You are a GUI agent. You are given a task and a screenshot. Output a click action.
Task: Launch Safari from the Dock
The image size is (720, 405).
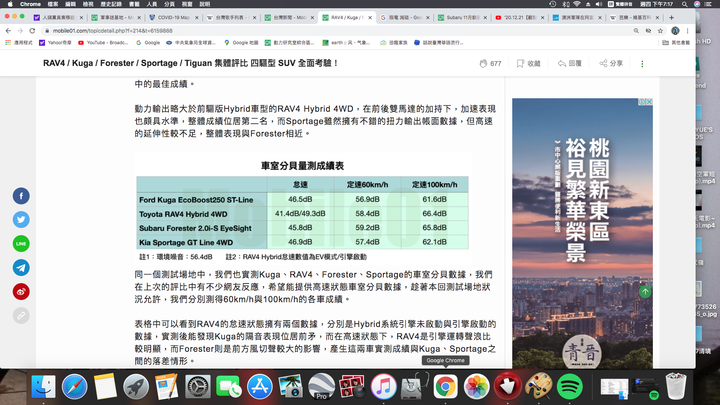pos(74,387)
